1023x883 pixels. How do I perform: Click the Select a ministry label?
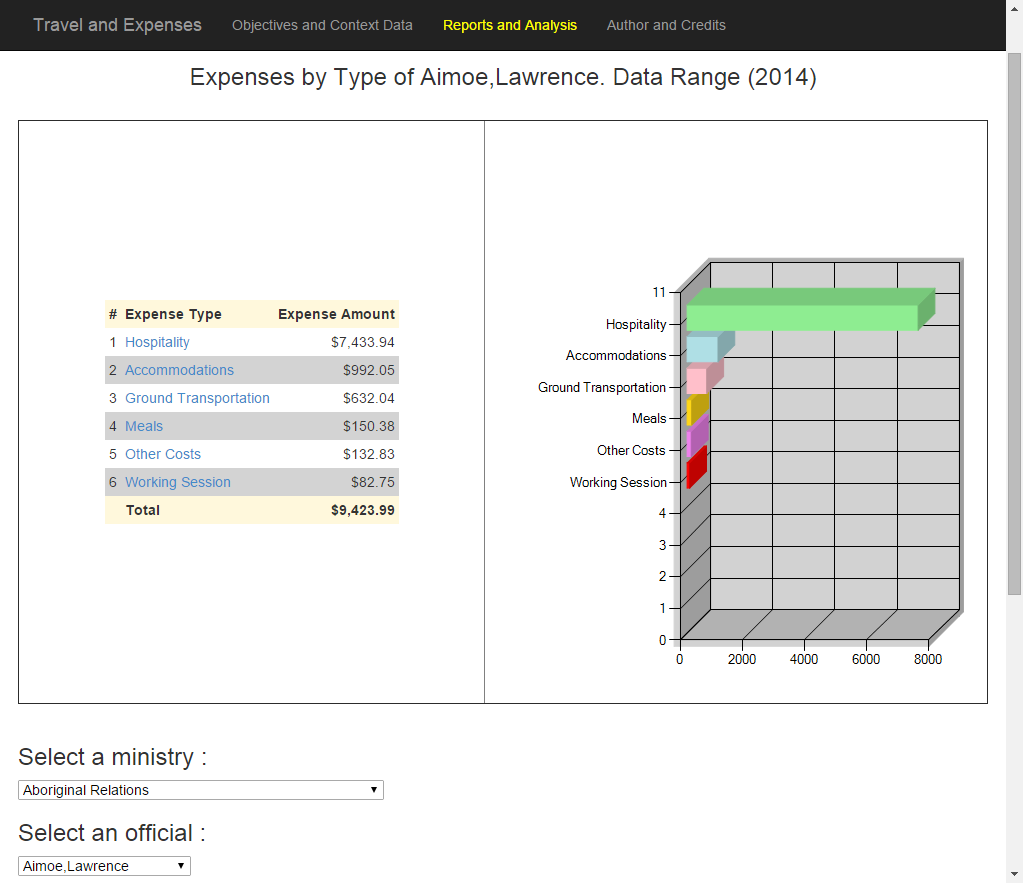coord(113,757)
